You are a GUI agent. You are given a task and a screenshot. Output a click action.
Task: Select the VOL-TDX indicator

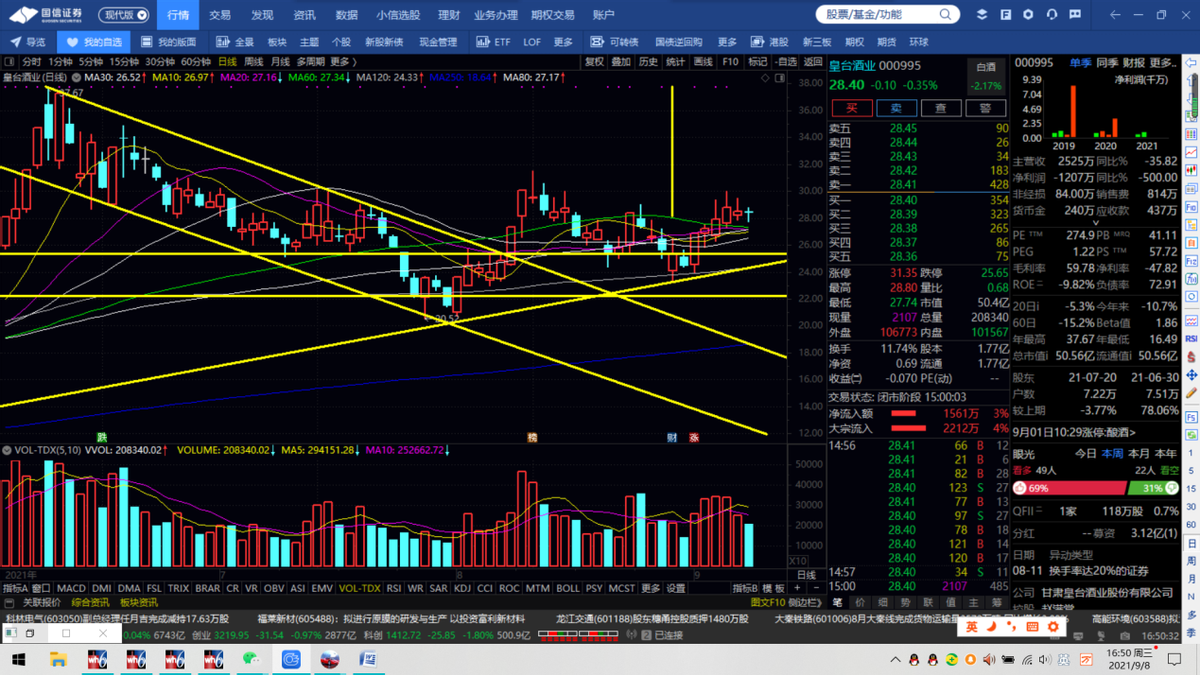coord(360,589)
